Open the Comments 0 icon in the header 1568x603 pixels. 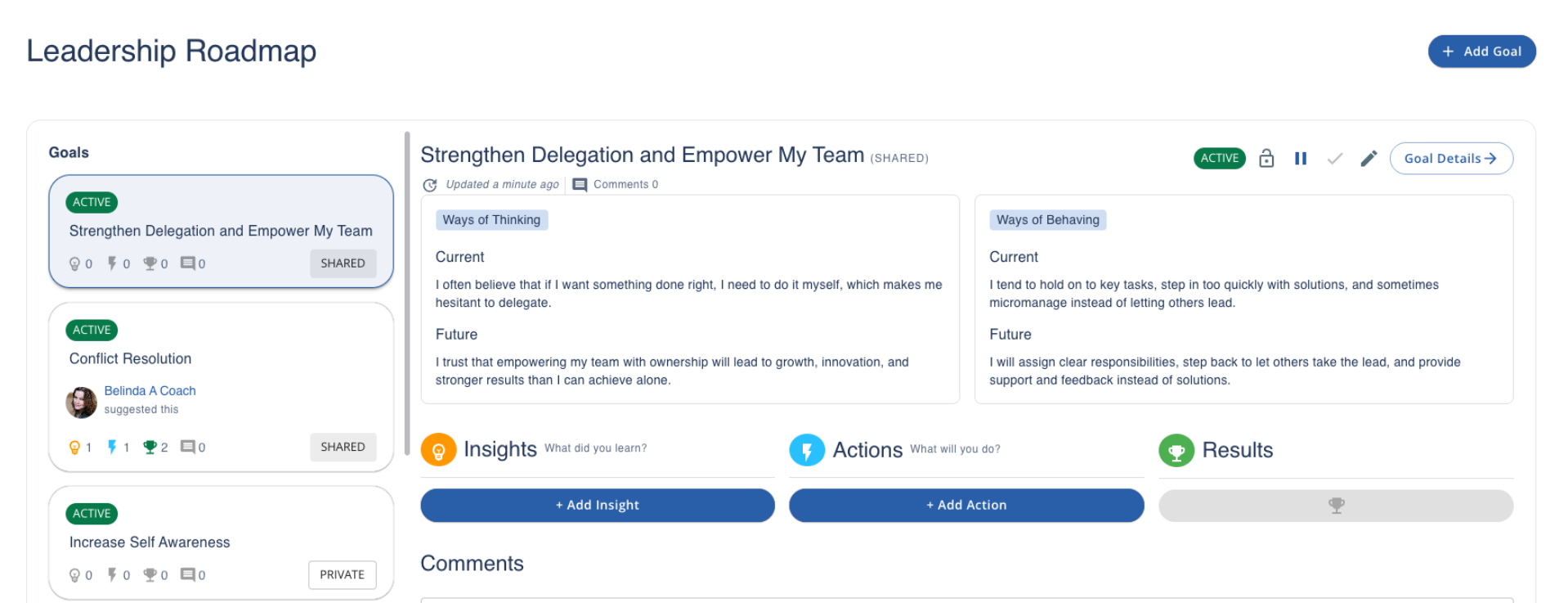point(580,184)
